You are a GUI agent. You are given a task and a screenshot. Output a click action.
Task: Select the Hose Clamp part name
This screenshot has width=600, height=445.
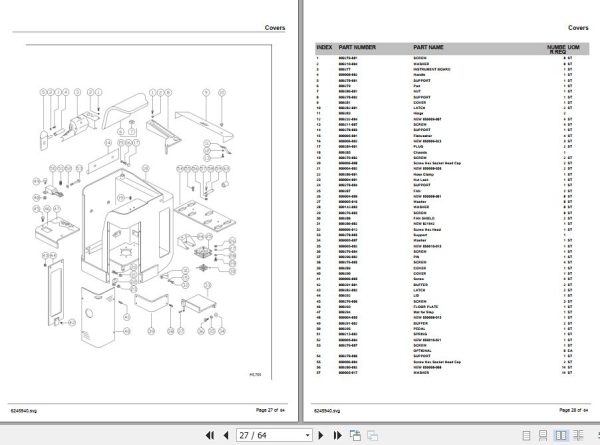(423, 174)
